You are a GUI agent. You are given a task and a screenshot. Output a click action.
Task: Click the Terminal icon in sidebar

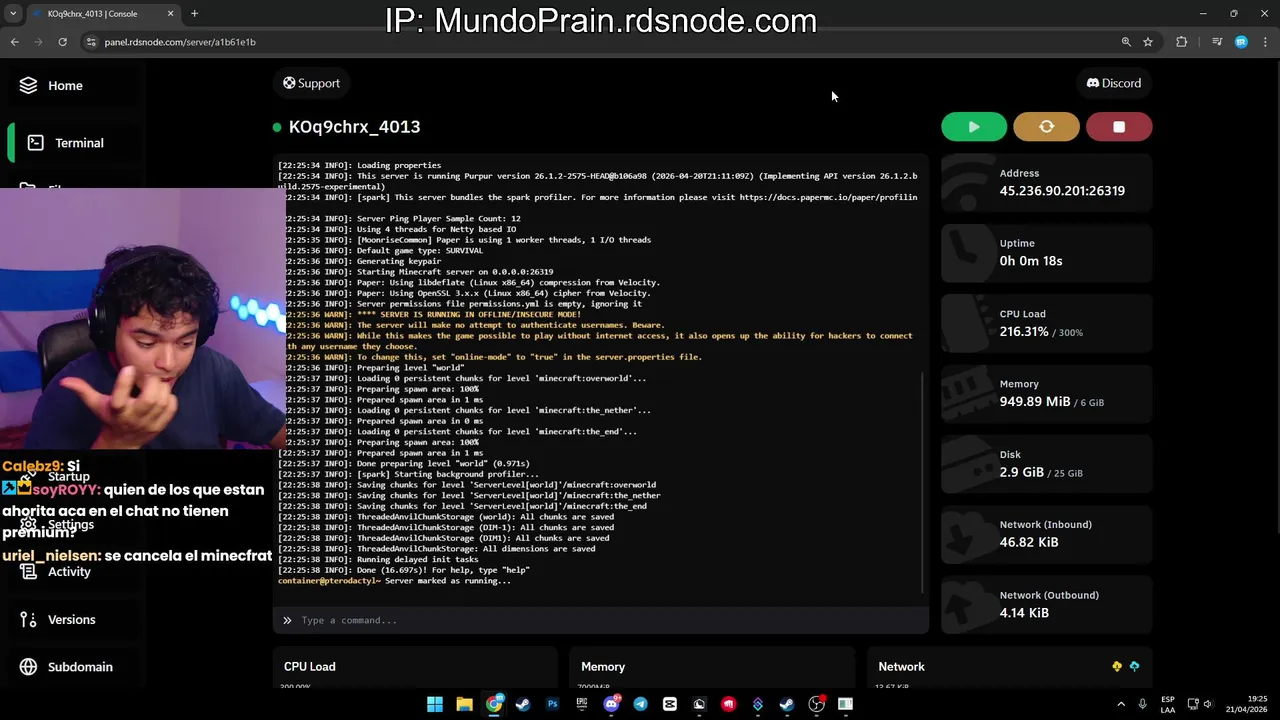click(x=35, y=143)
